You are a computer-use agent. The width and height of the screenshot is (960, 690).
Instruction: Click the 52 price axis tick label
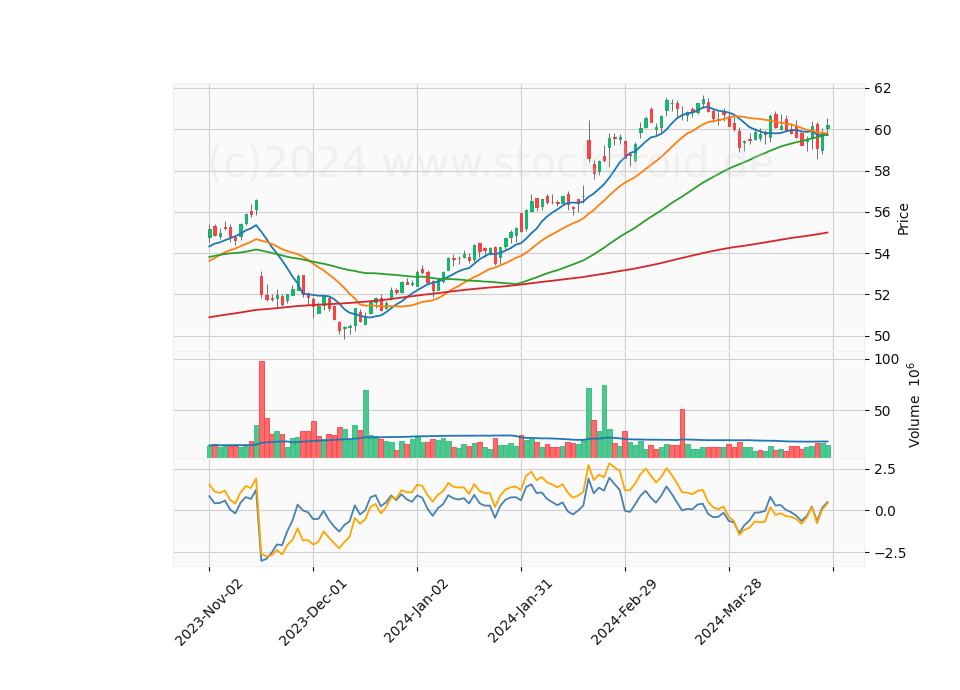pos(882,295)
